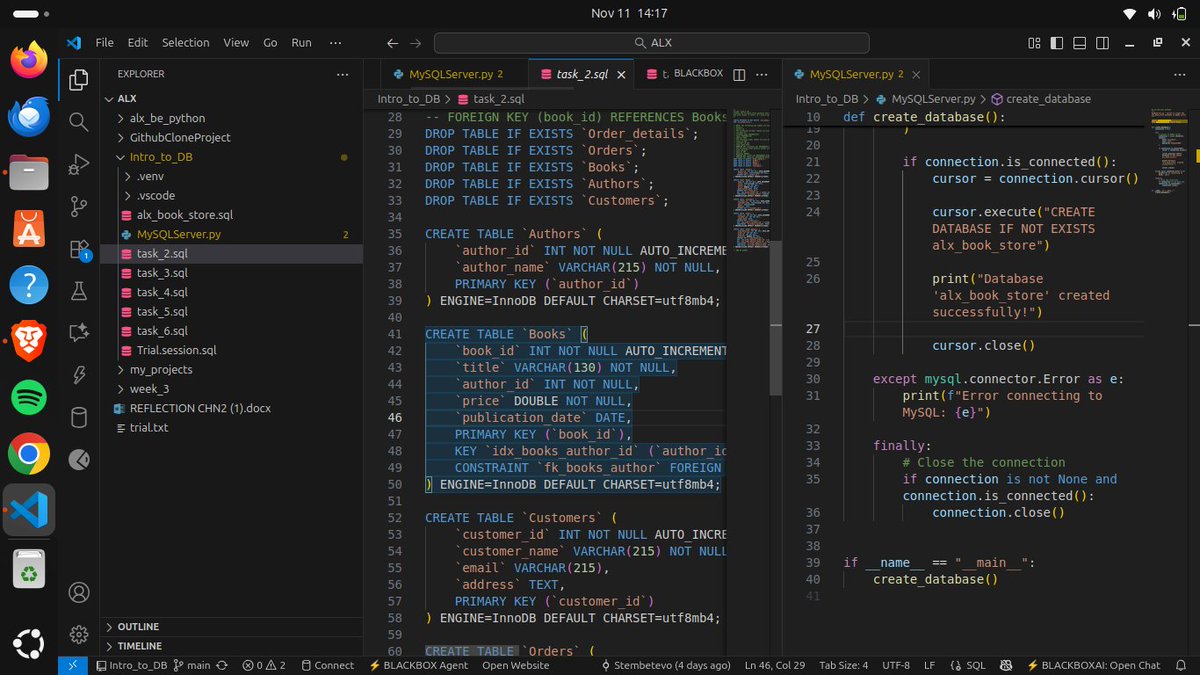Open the Blackbox AI lightning sidebar icon
The image size is (1200, 675).
[x=78, y=377]
